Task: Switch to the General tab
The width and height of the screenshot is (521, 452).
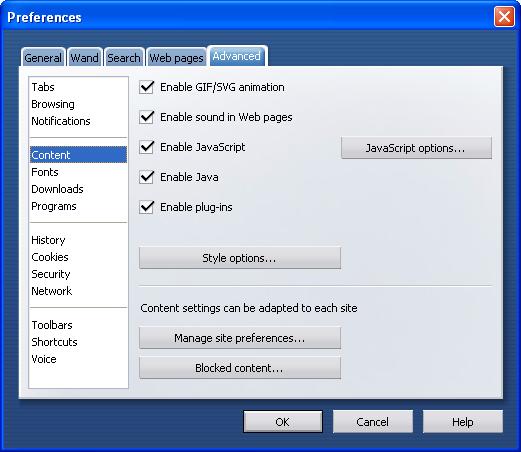Action: click(x=43, y=58)
